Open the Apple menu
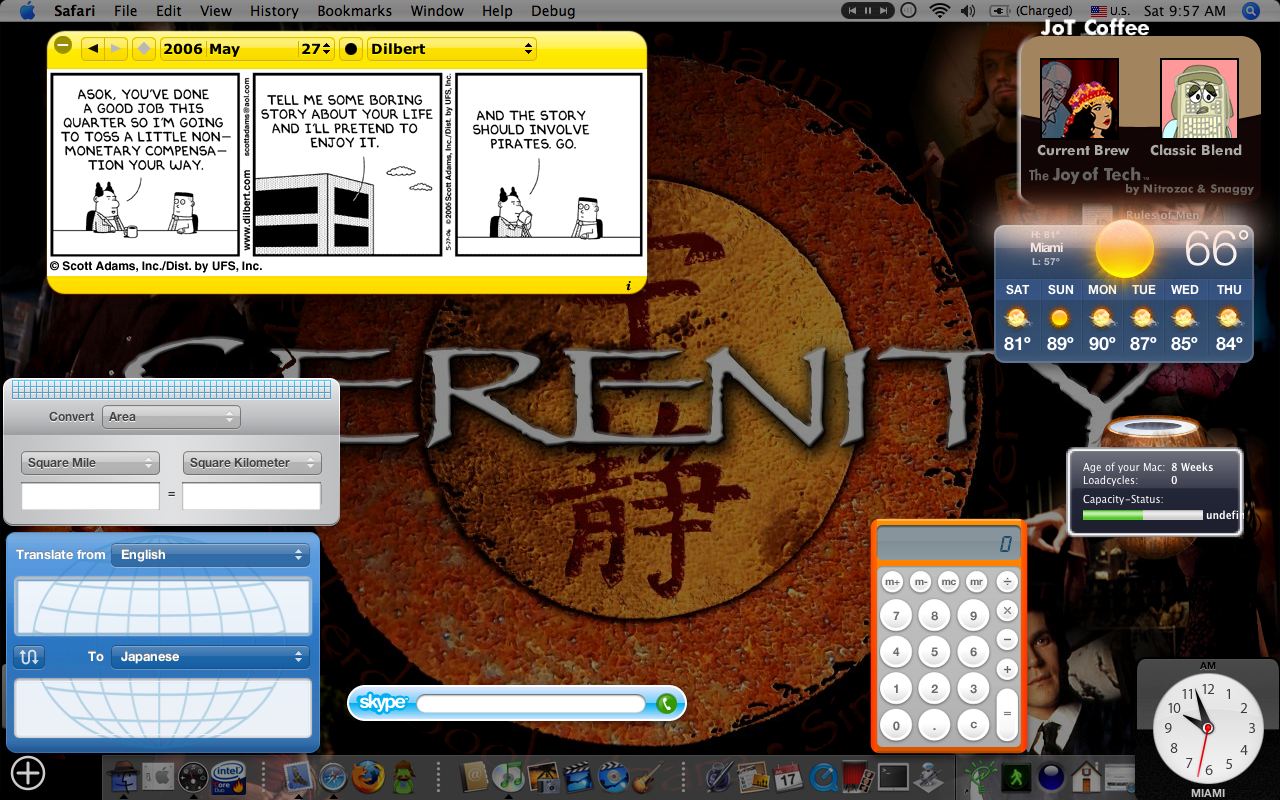 pos(26,11)
